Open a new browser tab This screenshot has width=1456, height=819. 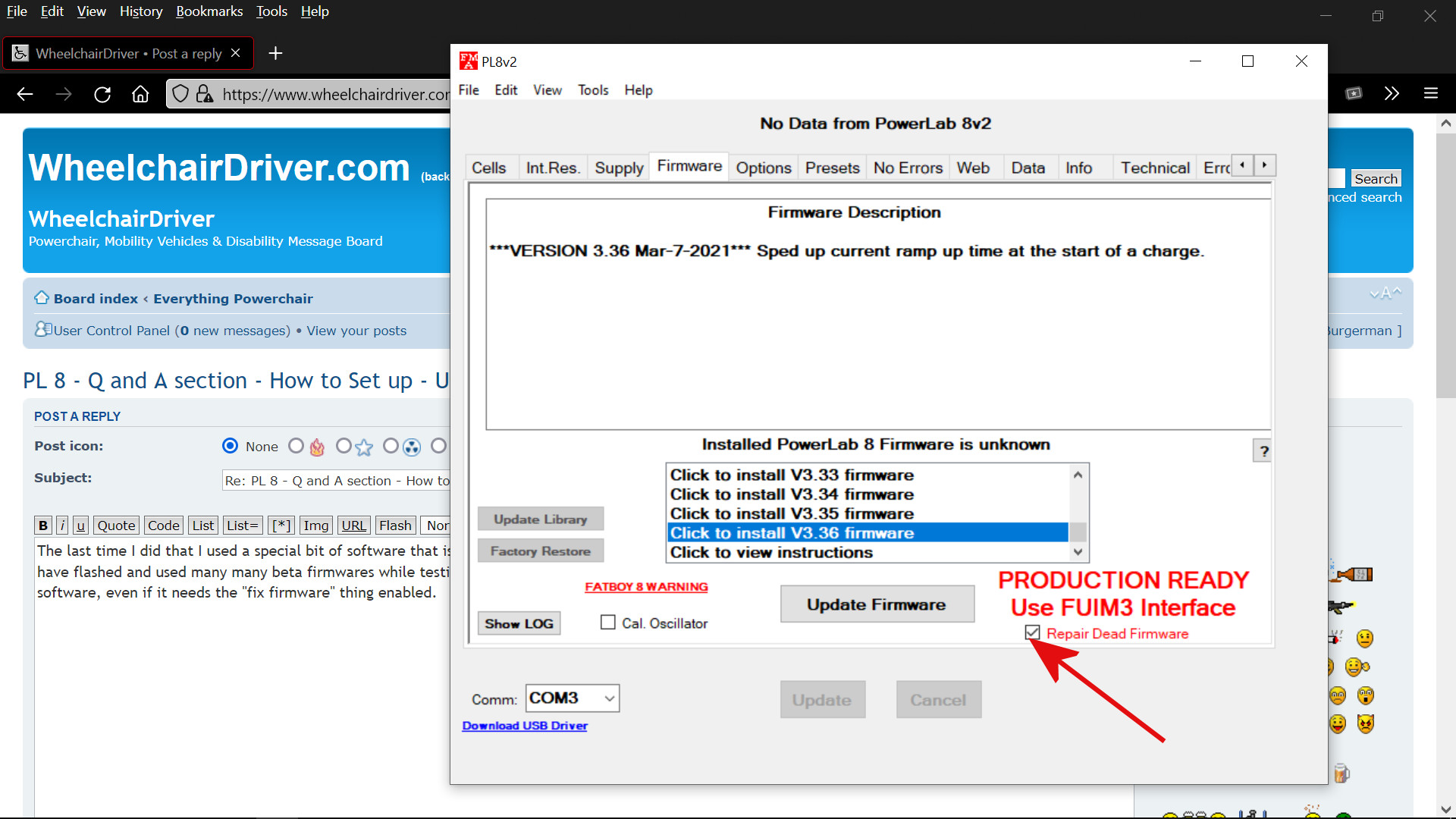(x=276, y=53)
